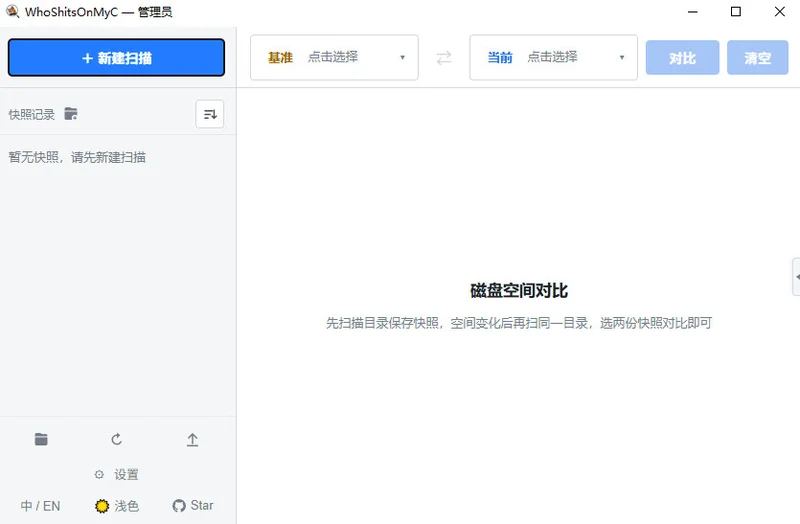Viewport: 800px width, 524px height.
Task: Expand the collapsed right side panel handle
Action: 796,277
